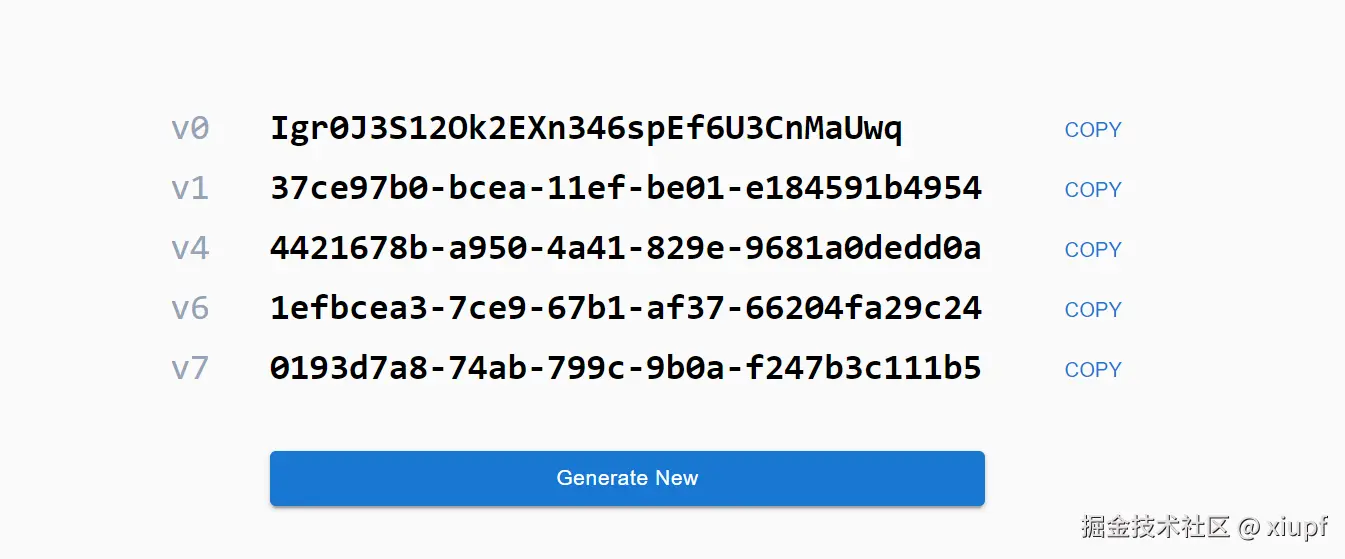Viewport: 1345px width, 559px height.
Task: Click the Generate New button
Action: coord(627,478)
